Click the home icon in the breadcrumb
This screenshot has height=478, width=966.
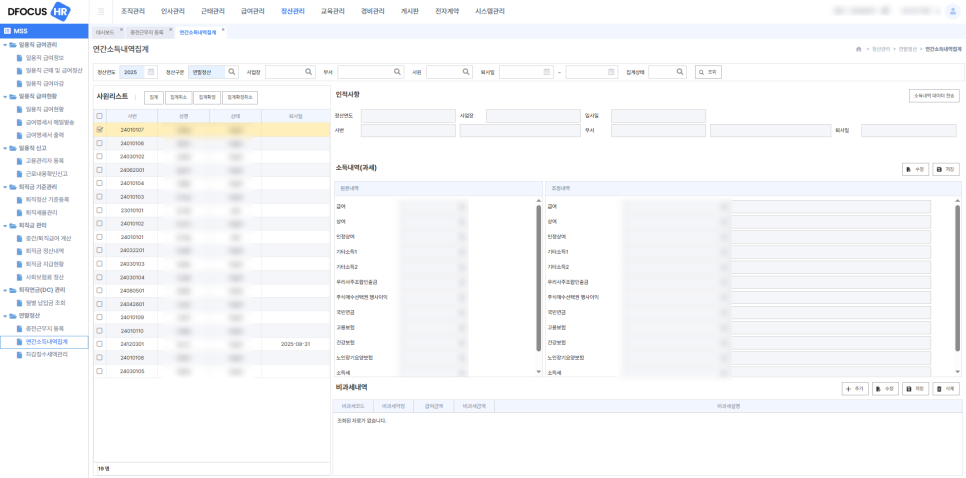click(858, 49)
